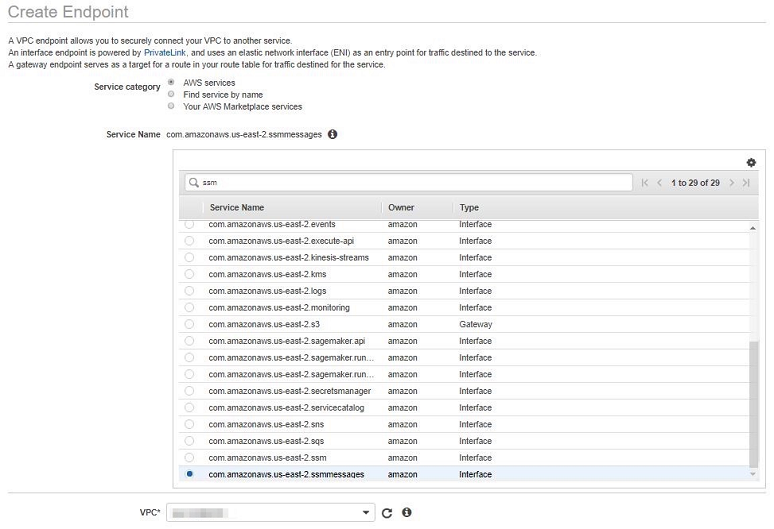774x529 pixels.
Task: Click the com.amazonaws.us-east-2.secretsmanager name
Action: pyautogui.click(x=289, y=391)
